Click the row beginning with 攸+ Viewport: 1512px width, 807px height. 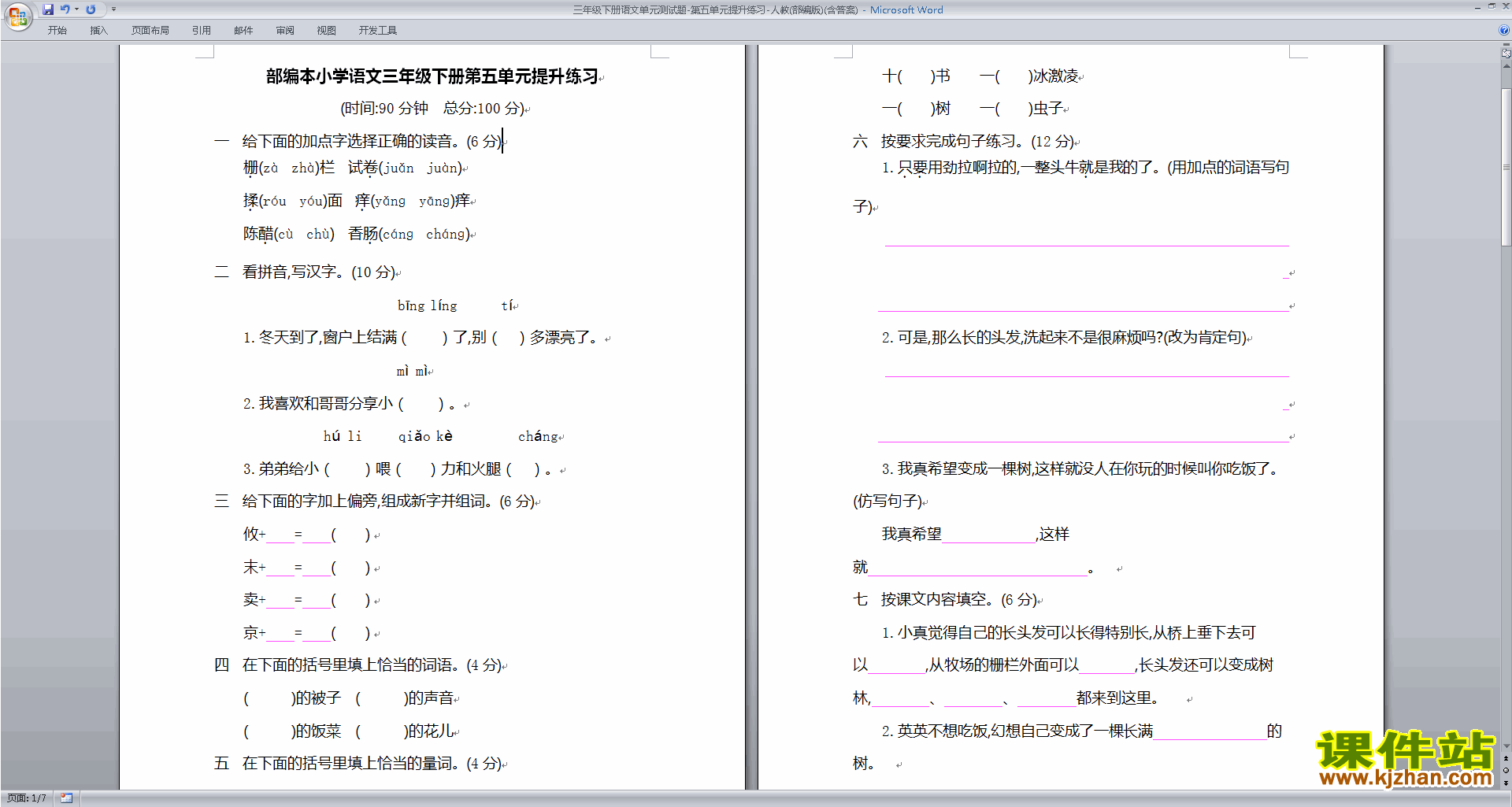306,535
